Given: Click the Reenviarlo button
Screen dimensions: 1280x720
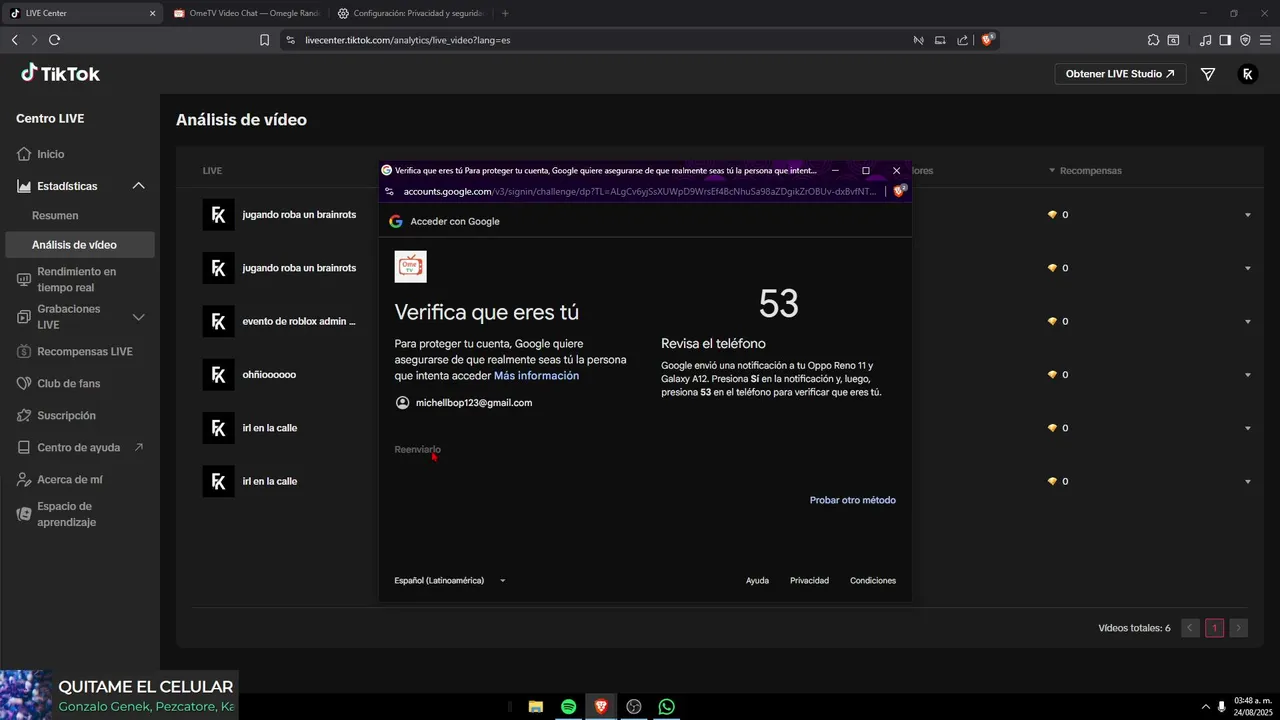Looking at the screenshot, I should (x=417, y=450).
